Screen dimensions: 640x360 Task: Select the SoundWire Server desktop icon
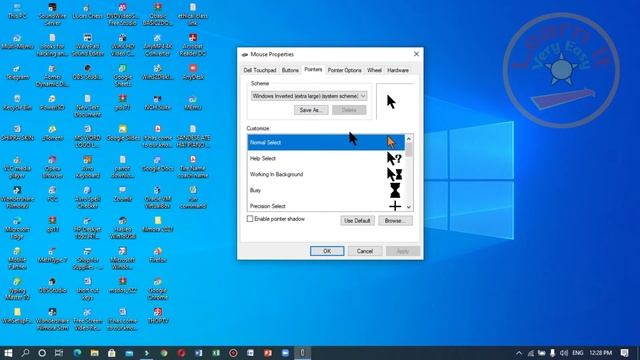pyautogui.click(x=52, y=14)
